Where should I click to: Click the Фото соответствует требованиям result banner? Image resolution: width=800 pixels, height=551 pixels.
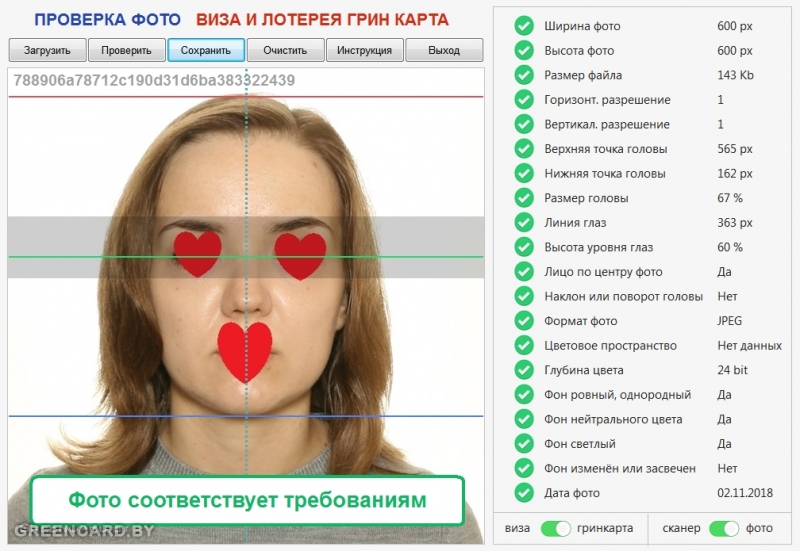point(247,500)
